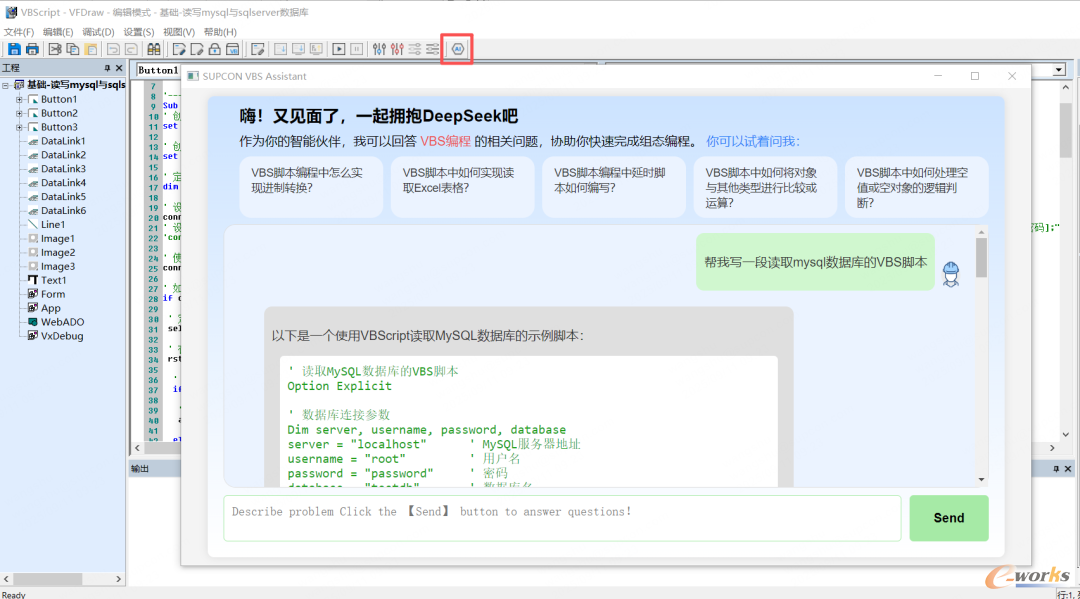This screenshot has width=1080, height=599.
Task: Click the binoculars Find icon
Action: 153,49
